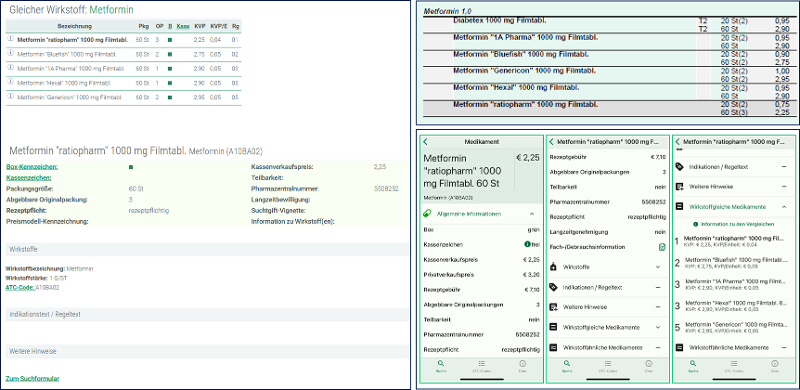
Task: Open the Über tab on the Medikament phone screen
Action: click(522, 366)
